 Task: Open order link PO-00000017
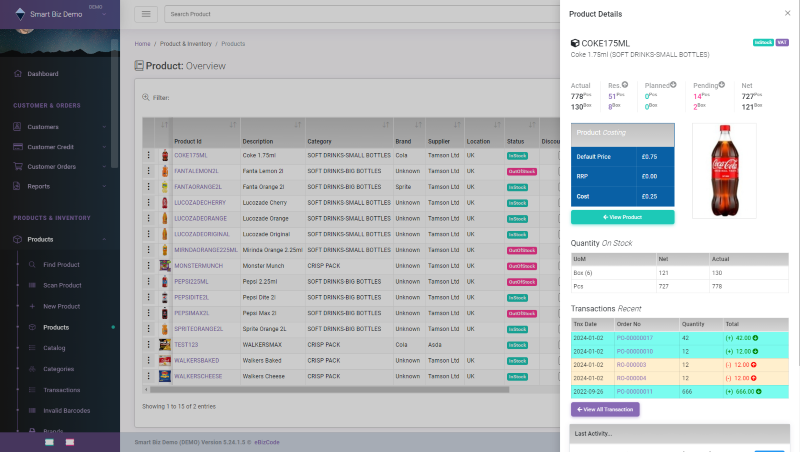[635, 338]
